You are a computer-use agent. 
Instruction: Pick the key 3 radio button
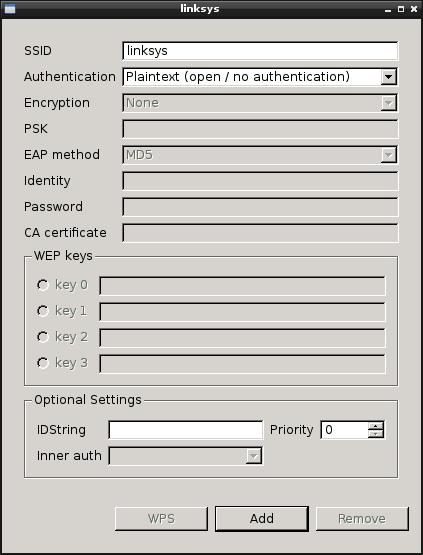coord(43,363)
